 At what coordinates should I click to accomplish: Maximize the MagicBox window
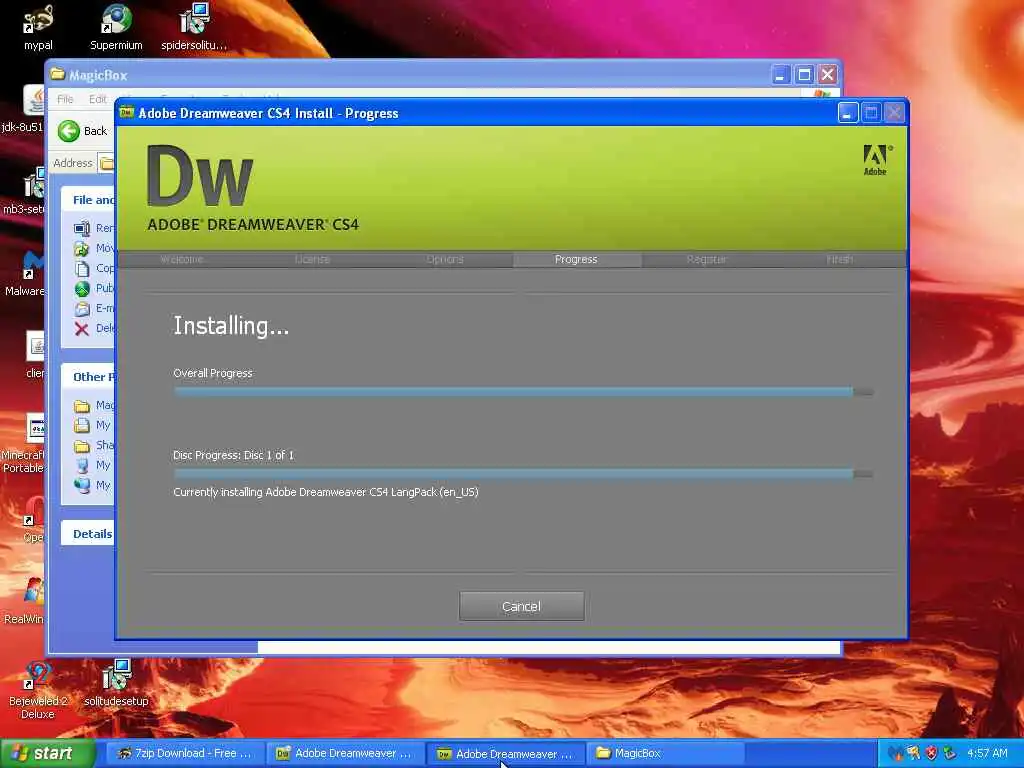coord(804,74)
